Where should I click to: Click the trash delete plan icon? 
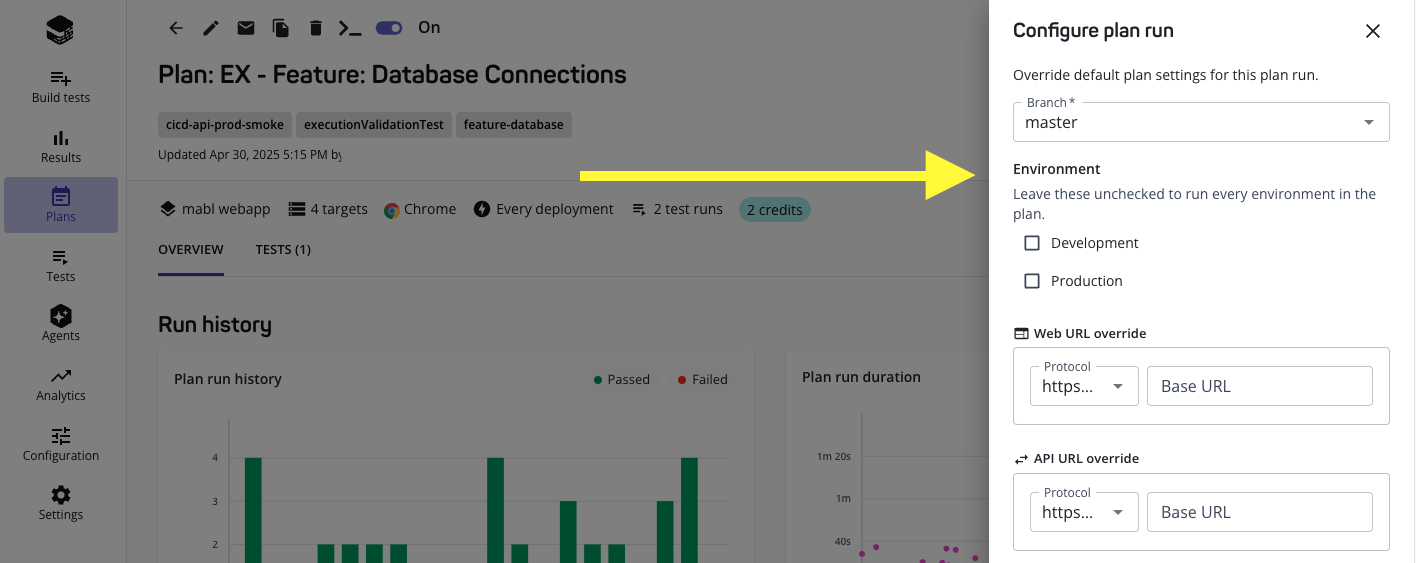coord(316,28)
